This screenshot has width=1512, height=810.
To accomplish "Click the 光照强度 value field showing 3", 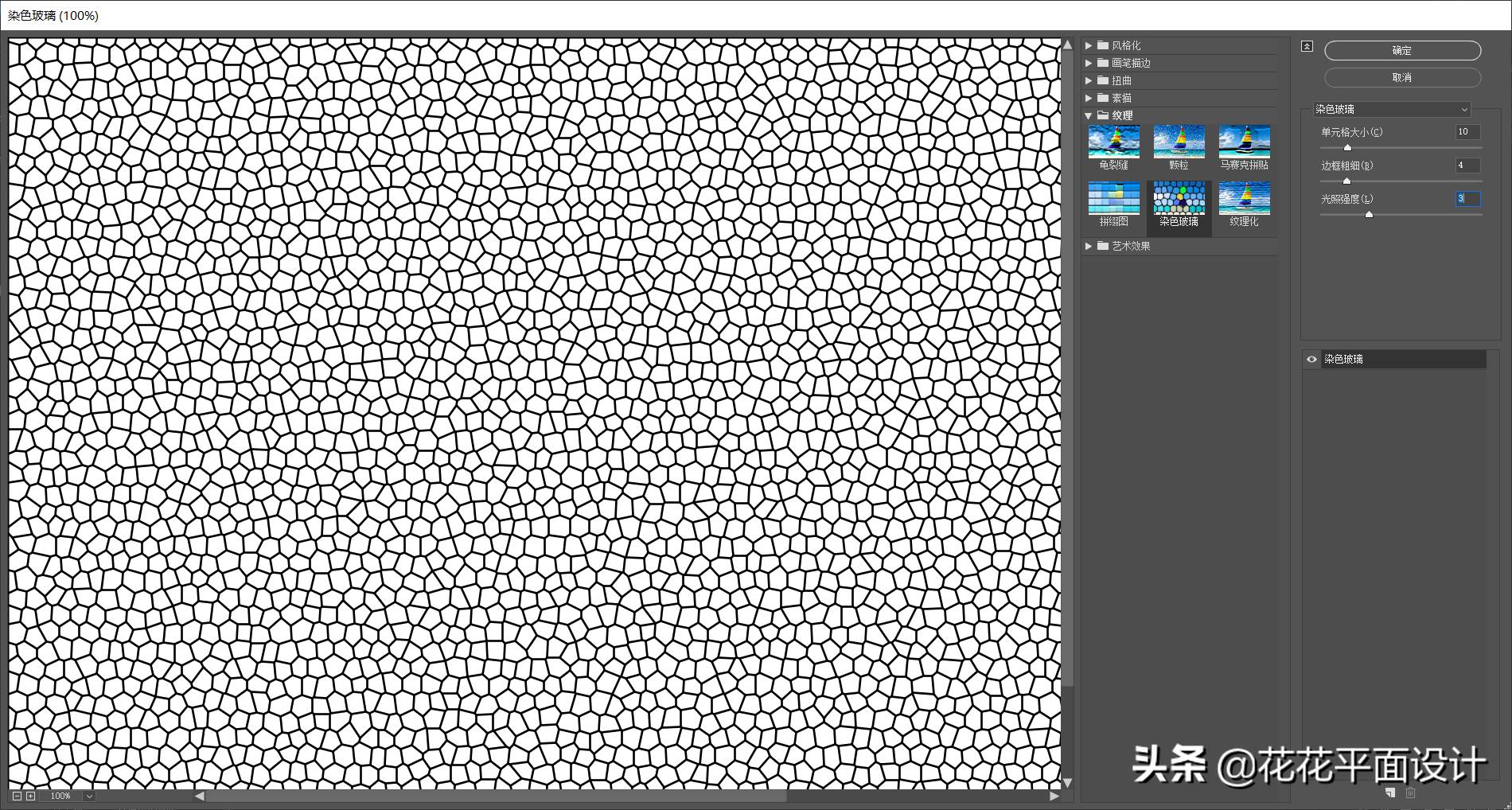I will point(1467,199).
